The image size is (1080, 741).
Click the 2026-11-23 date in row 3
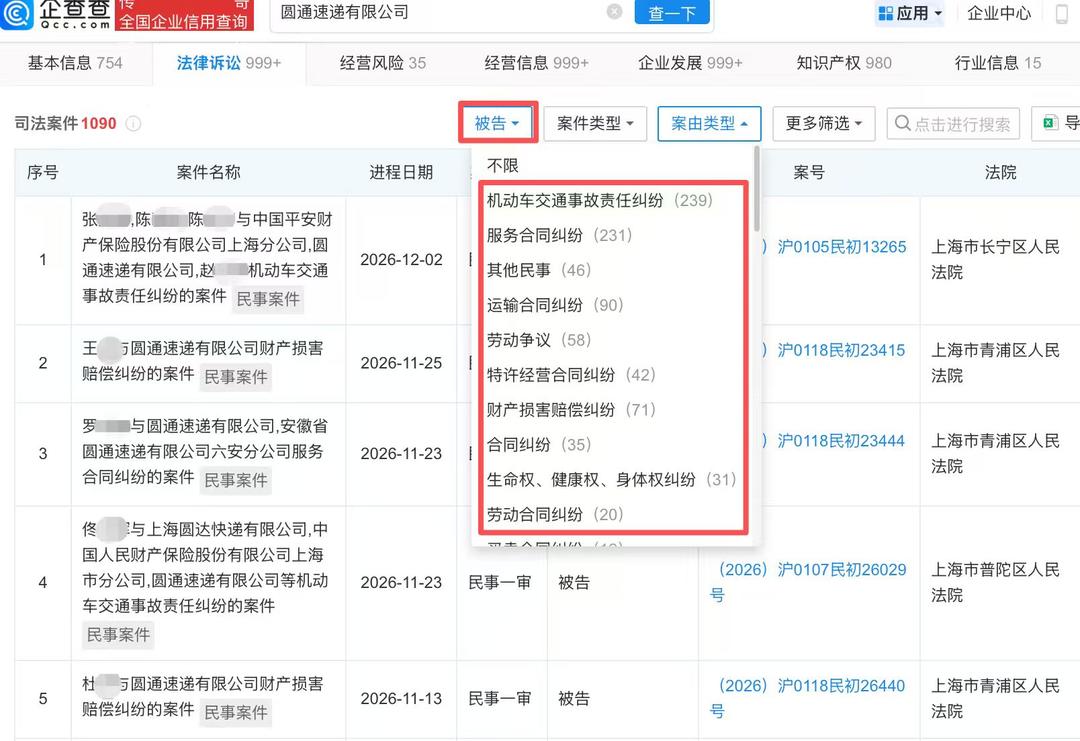tap(401, 454)
